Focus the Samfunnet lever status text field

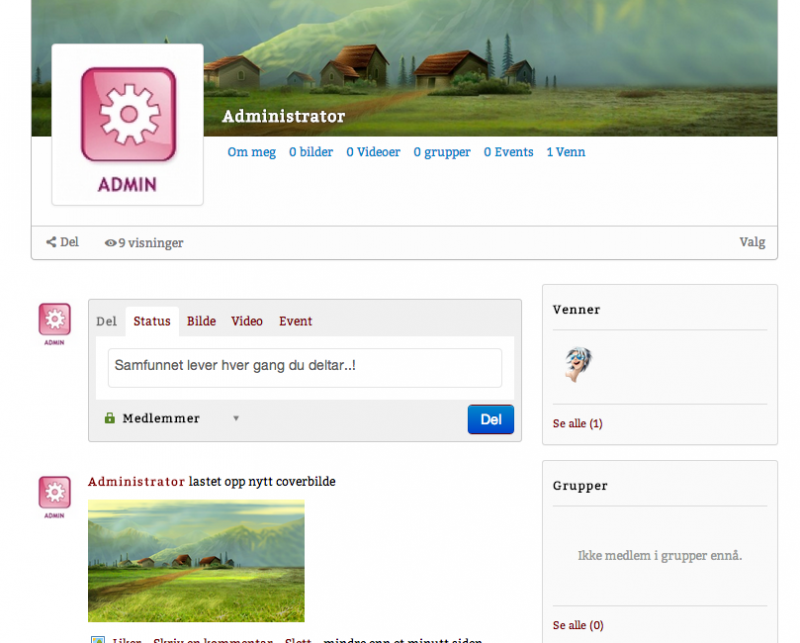click(305, 368)
